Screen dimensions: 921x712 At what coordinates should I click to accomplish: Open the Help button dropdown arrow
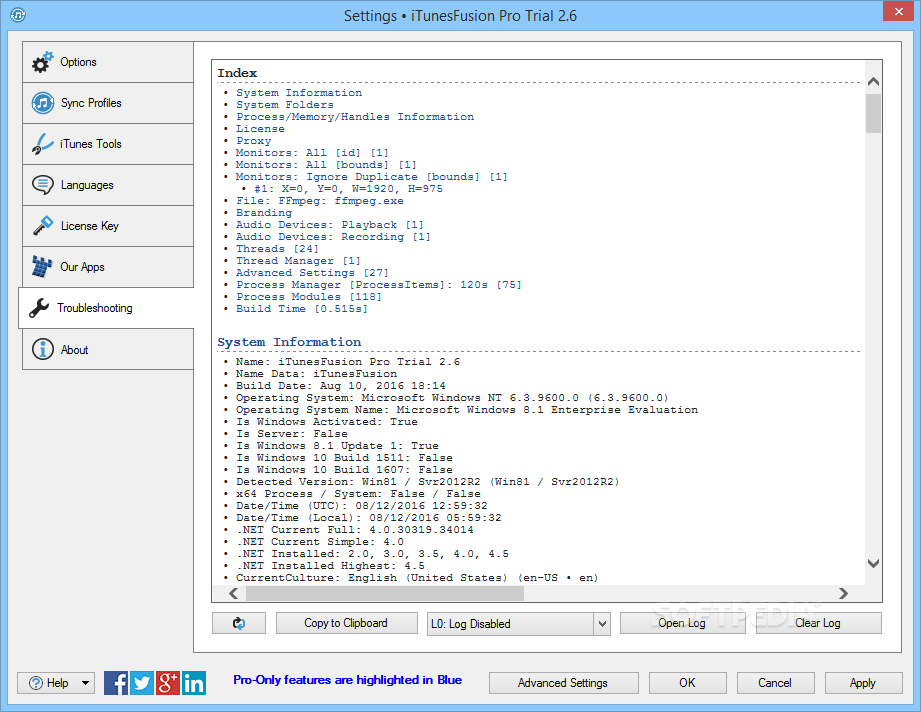tap(85, 683)
